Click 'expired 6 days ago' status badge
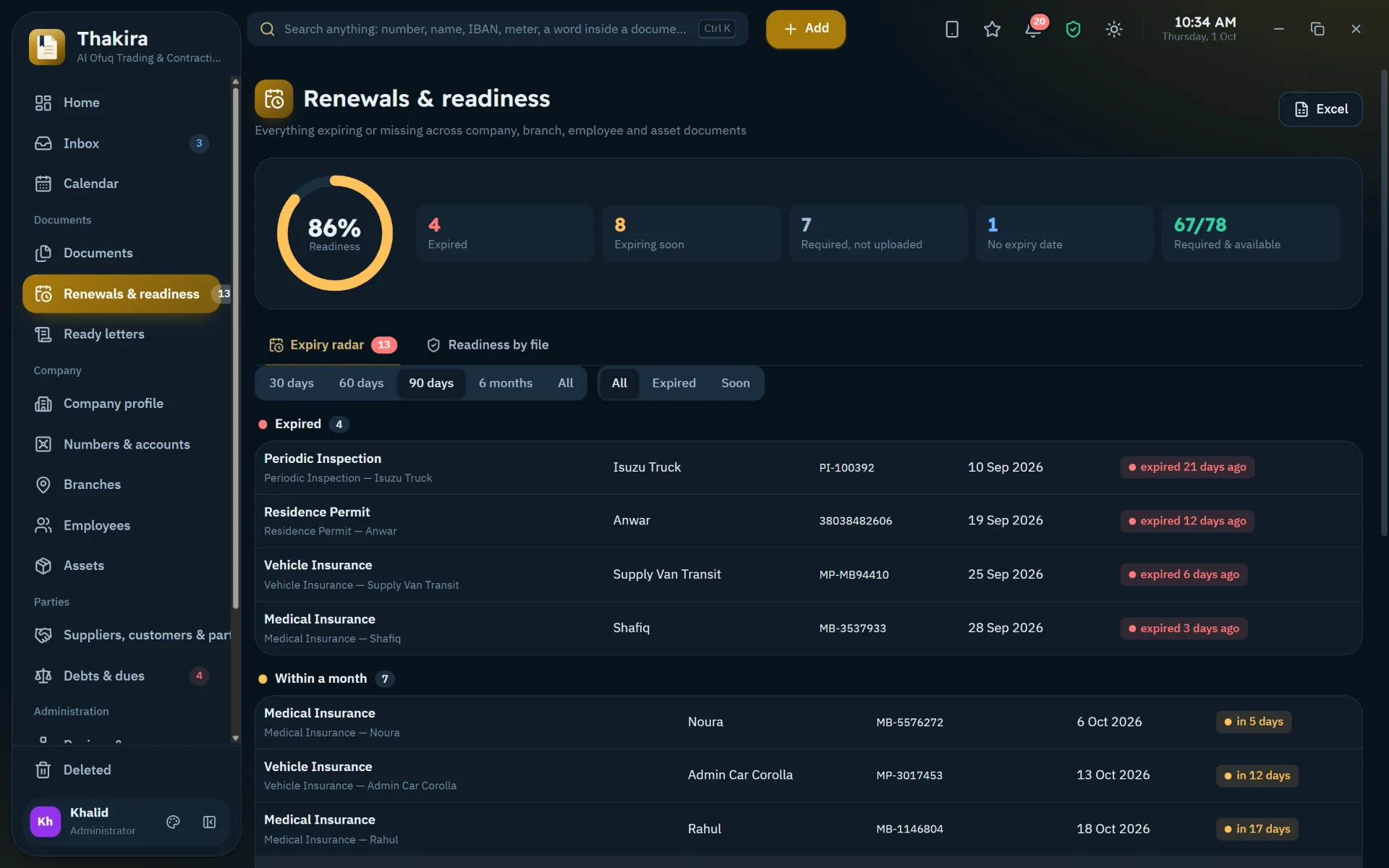This screenshot has width=1389, height=868. [1184, 574]
